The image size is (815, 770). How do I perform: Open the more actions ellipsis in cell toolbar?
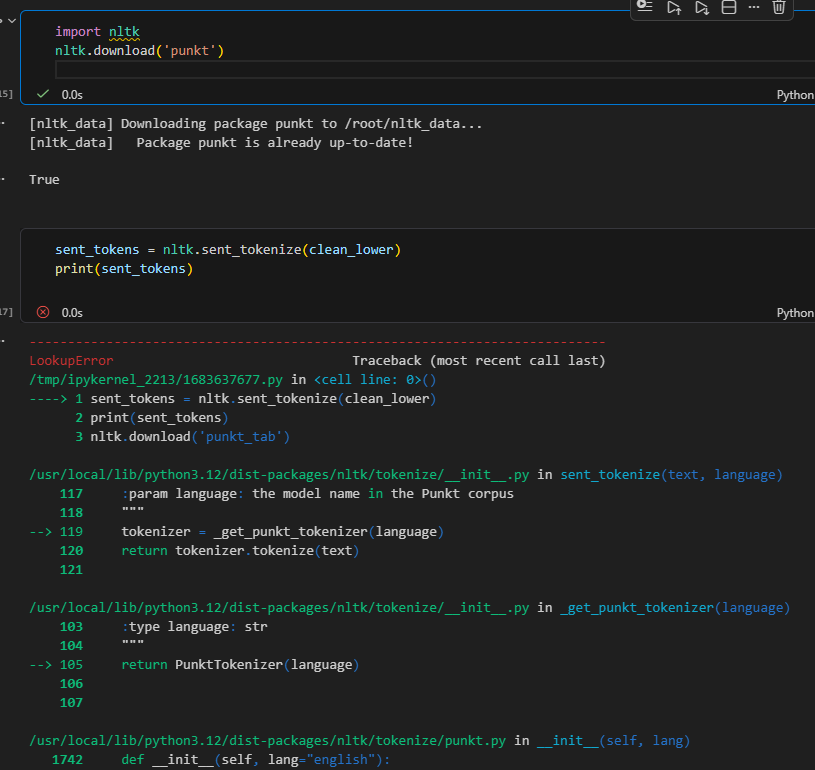754,7
